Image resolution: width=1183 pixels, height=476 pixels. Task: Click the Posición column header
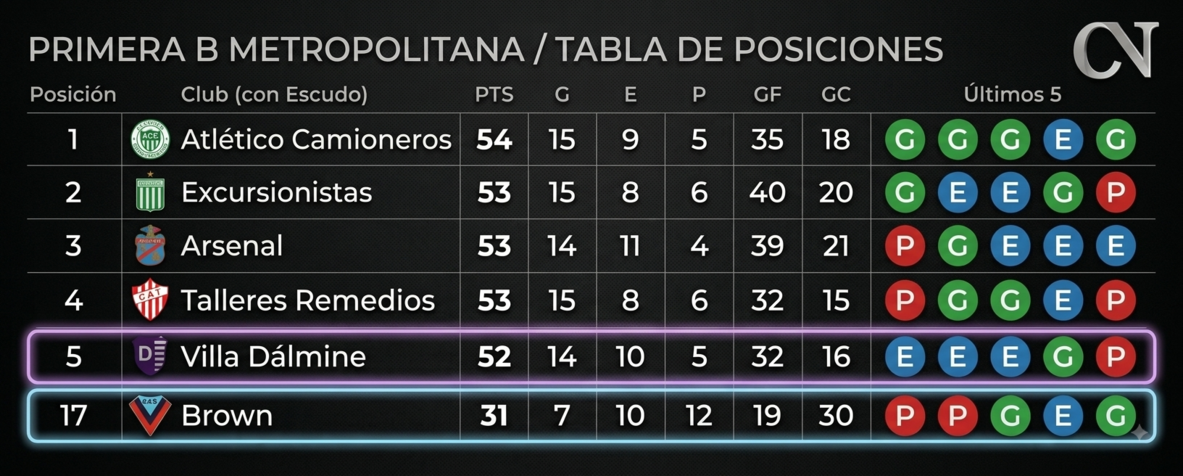(x=73, y=95)
